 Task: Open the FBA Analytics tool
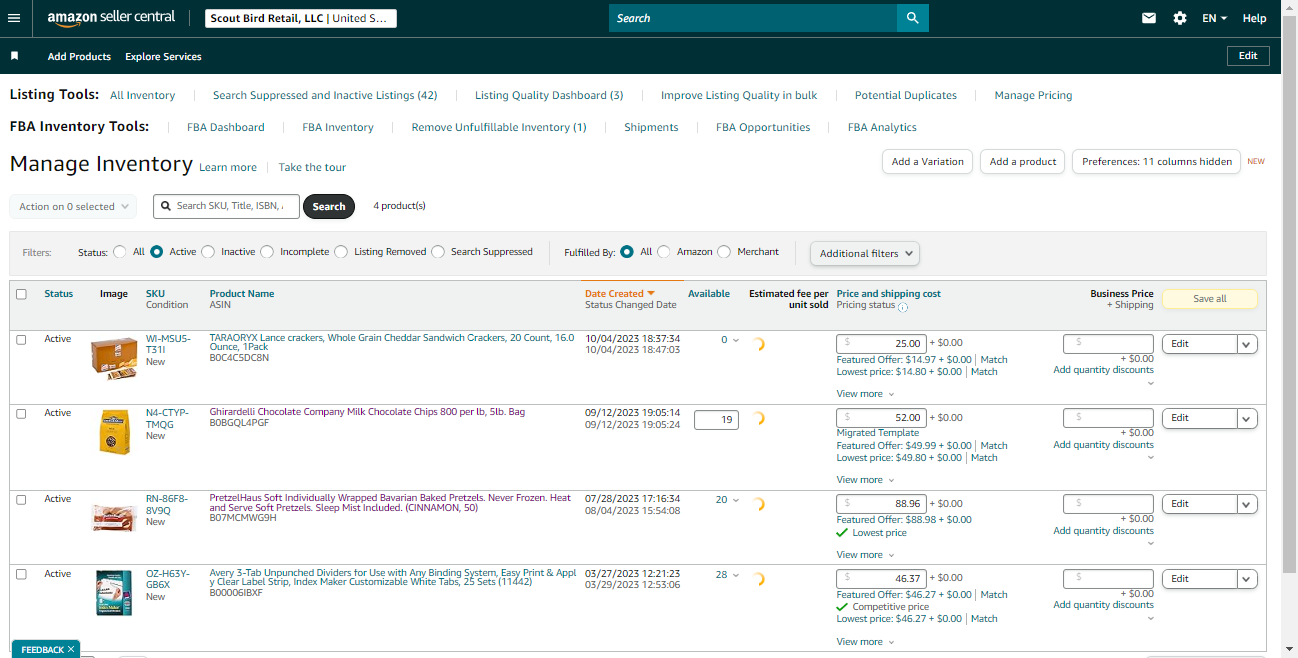click(882, 127)
